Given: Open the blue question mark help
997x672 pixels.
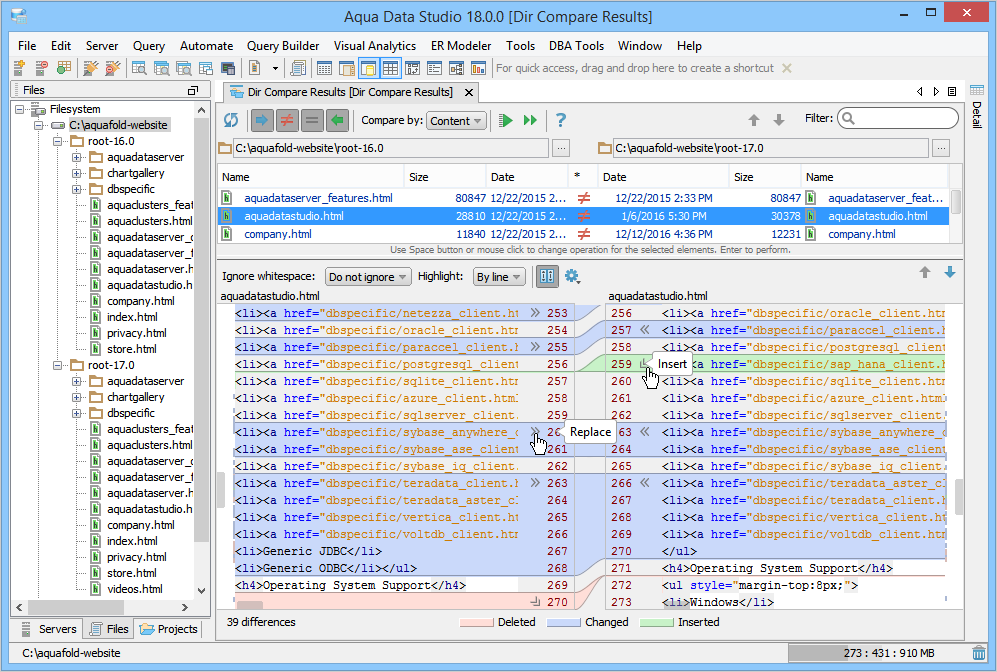Looking at the screenshot, I should 561,120.
